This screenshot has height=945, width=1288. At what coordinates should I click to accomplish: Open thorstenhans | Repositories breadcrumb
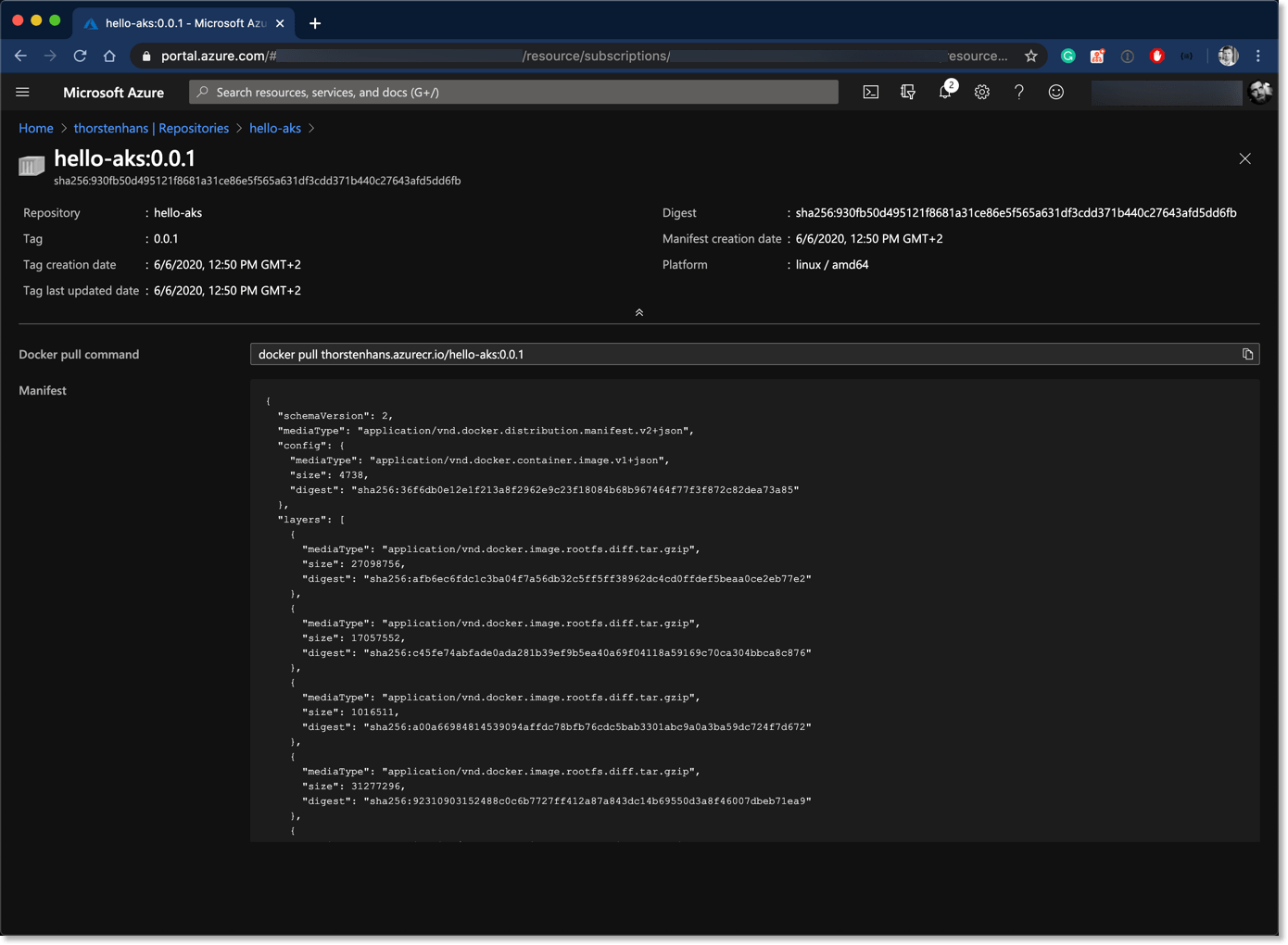(151, 128)
